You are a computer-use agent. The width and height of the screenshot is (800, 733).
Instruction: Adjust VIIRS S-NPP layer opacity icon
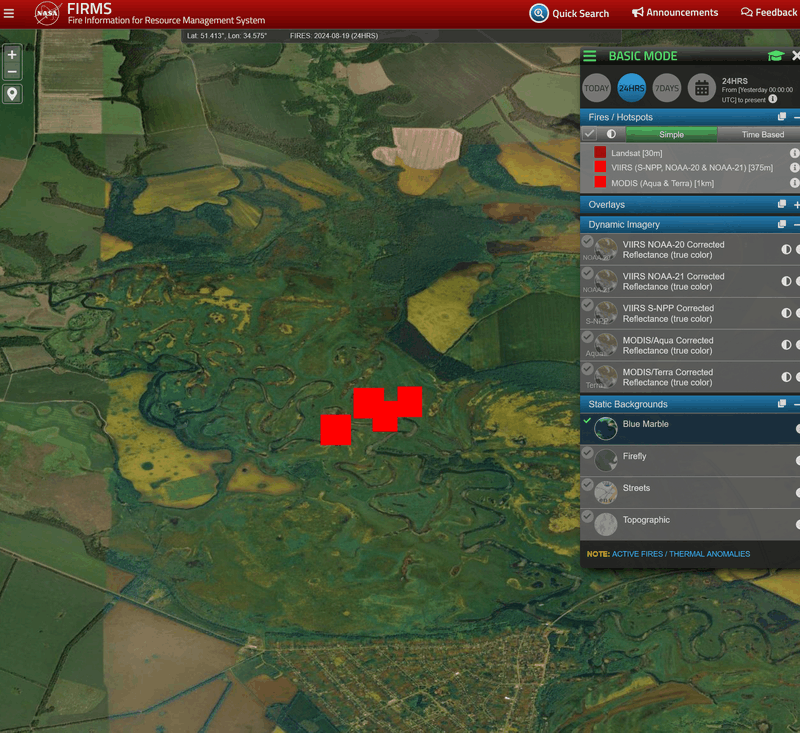(x=786, y=313)
